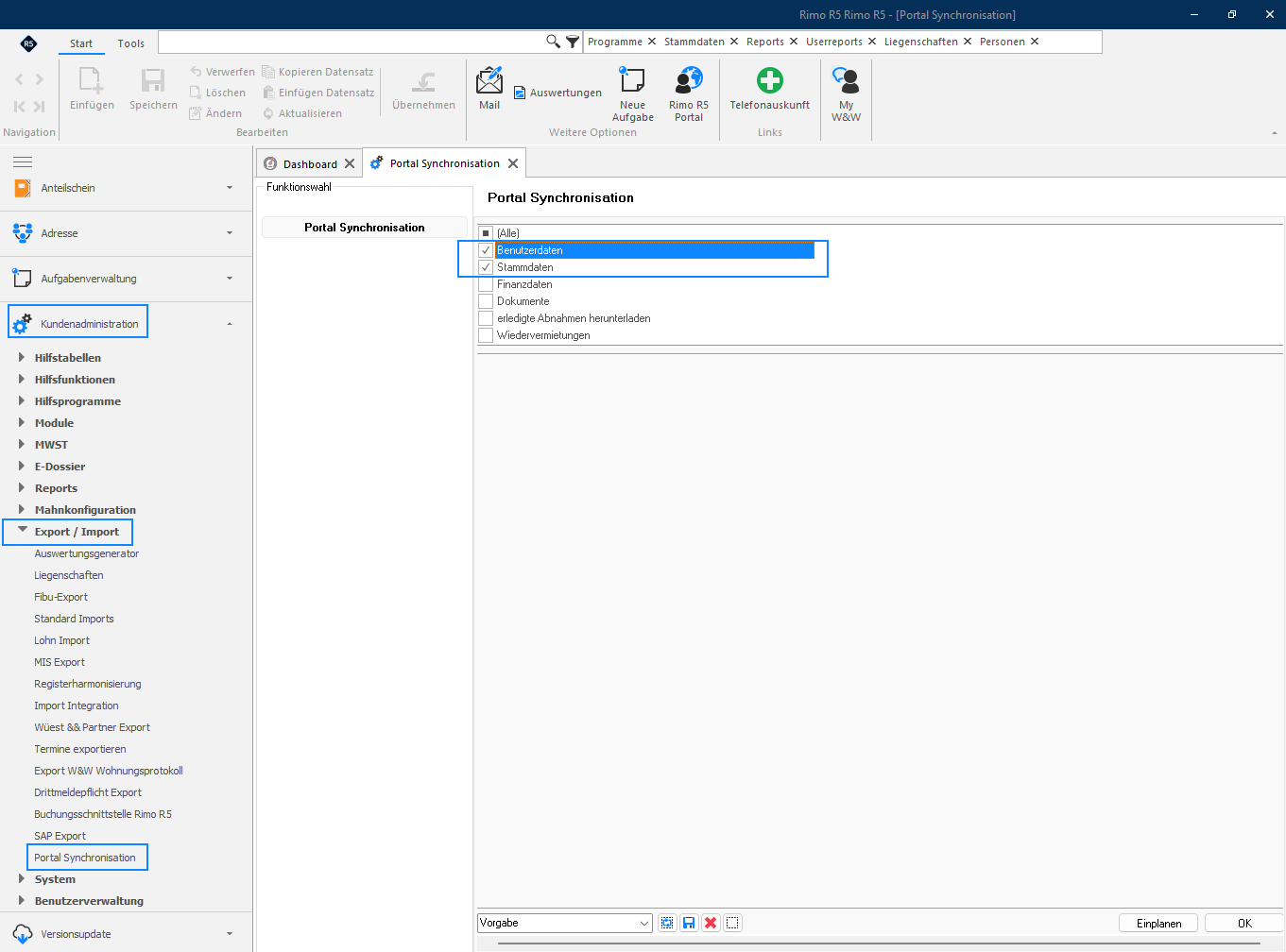The image size is (1286, 952).
Task: Close the Portal Synchronisation tab
Action: point(513,163)
